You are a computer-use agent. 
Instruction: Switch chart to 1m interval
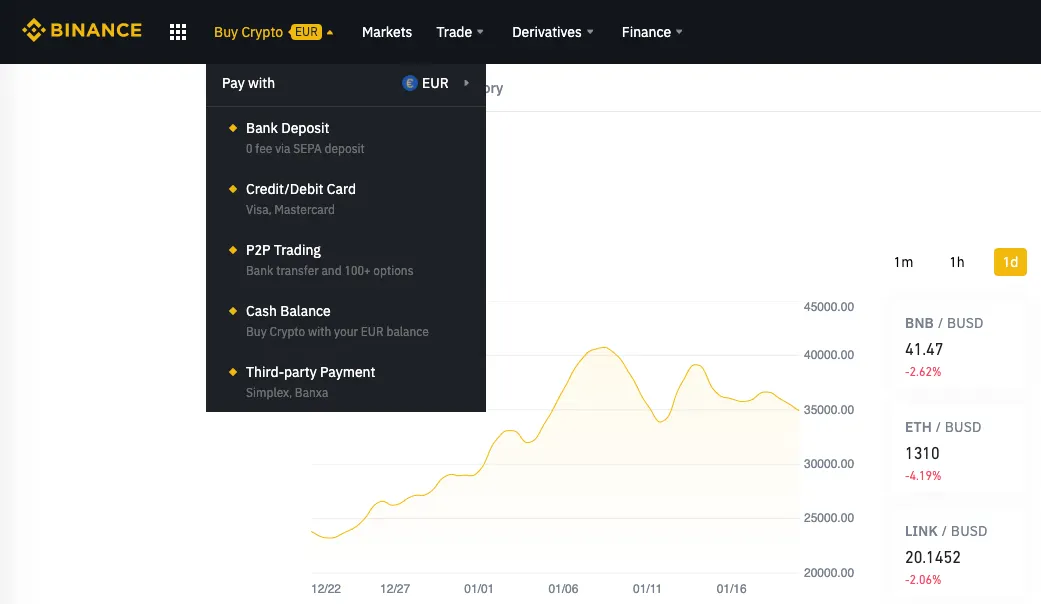tap(903, 262)
